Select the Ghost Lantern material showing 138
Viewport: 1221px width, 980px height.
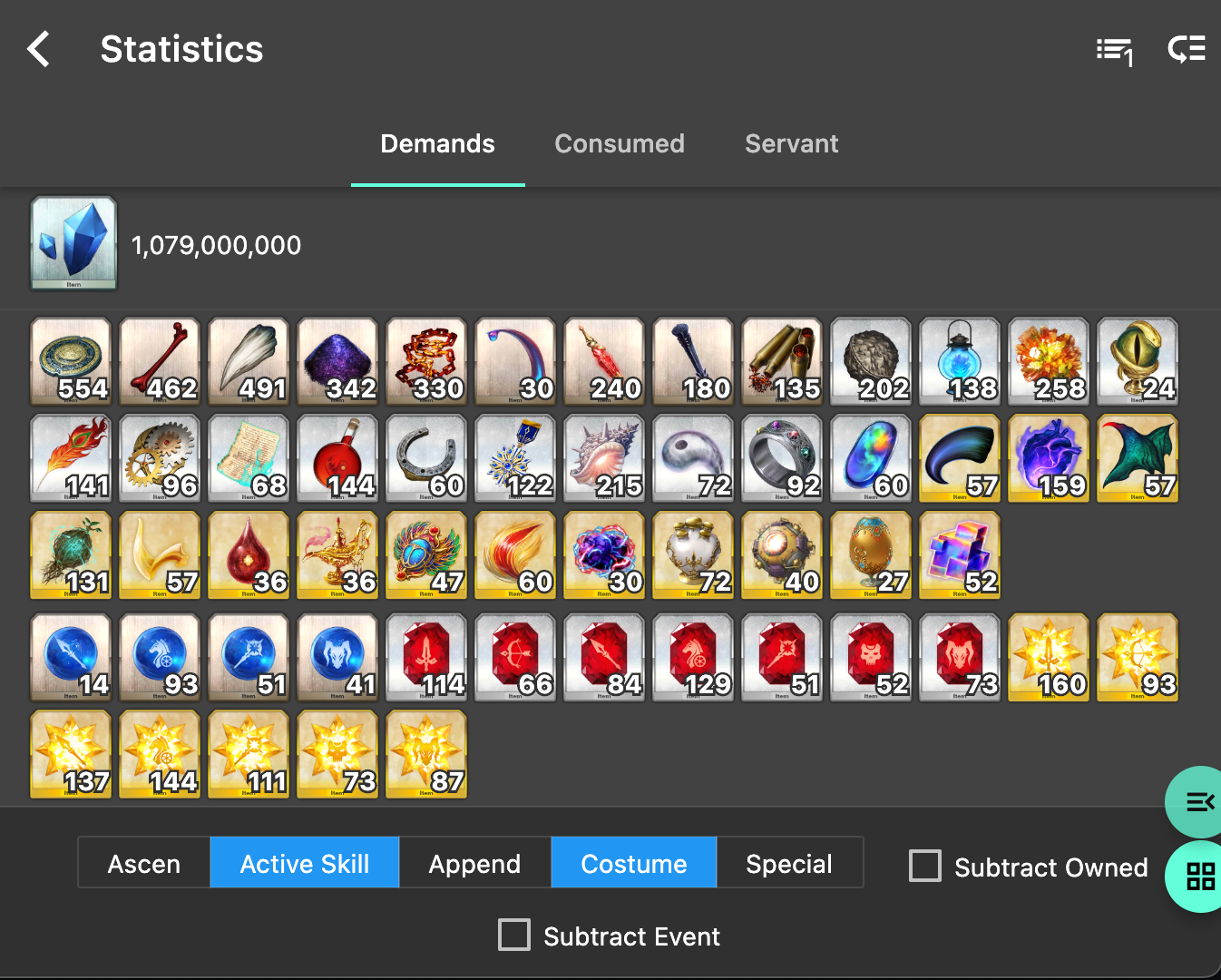(x=959, y=361)
